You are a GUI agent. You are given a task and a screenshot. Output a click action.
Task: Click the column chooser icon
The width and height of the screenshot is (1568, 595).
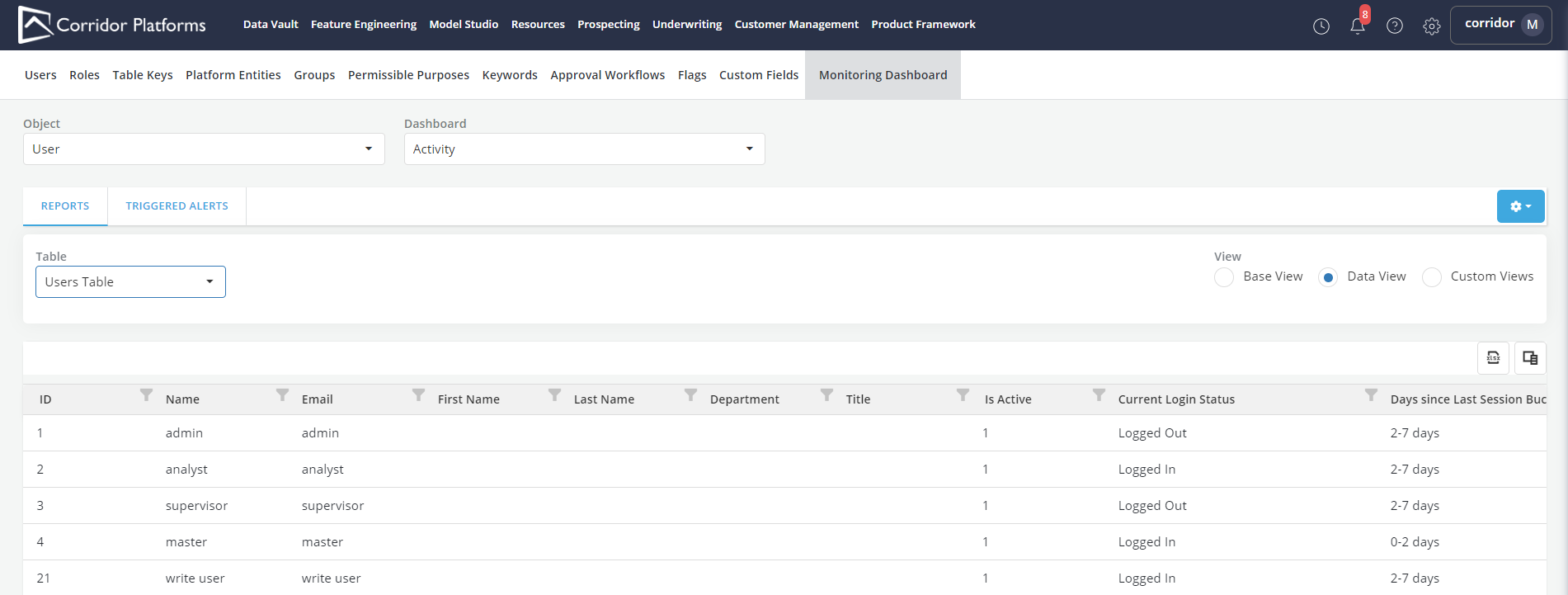(x=1530, y=358)
